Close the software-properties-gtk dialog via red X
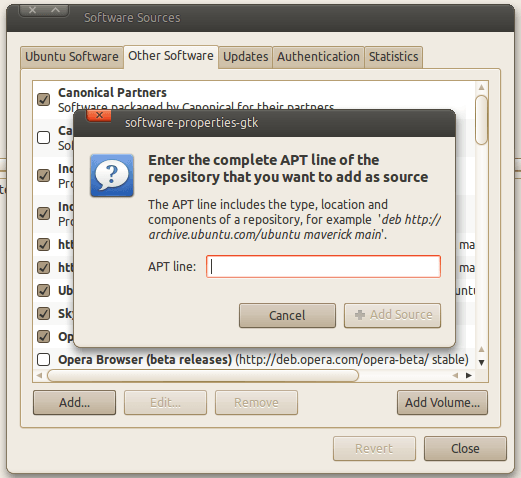 click(x=99, y=116)
